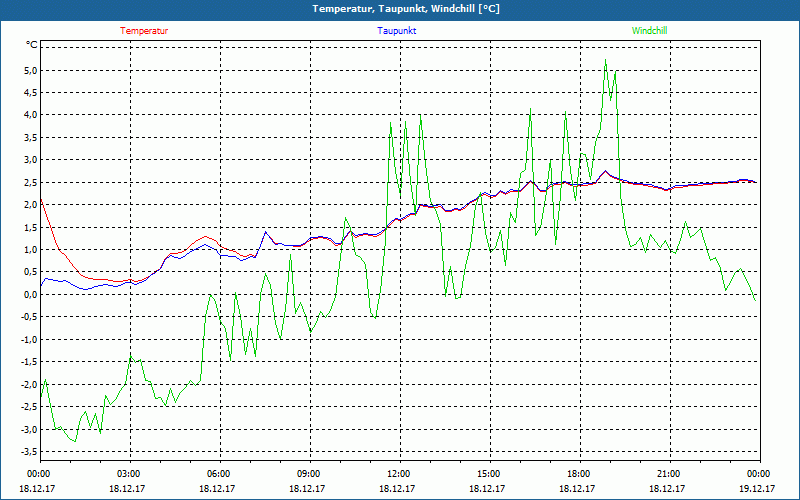Click the '3,5' positive y-axis value
The height and width of the screenshot is (500, 800).
31,137
